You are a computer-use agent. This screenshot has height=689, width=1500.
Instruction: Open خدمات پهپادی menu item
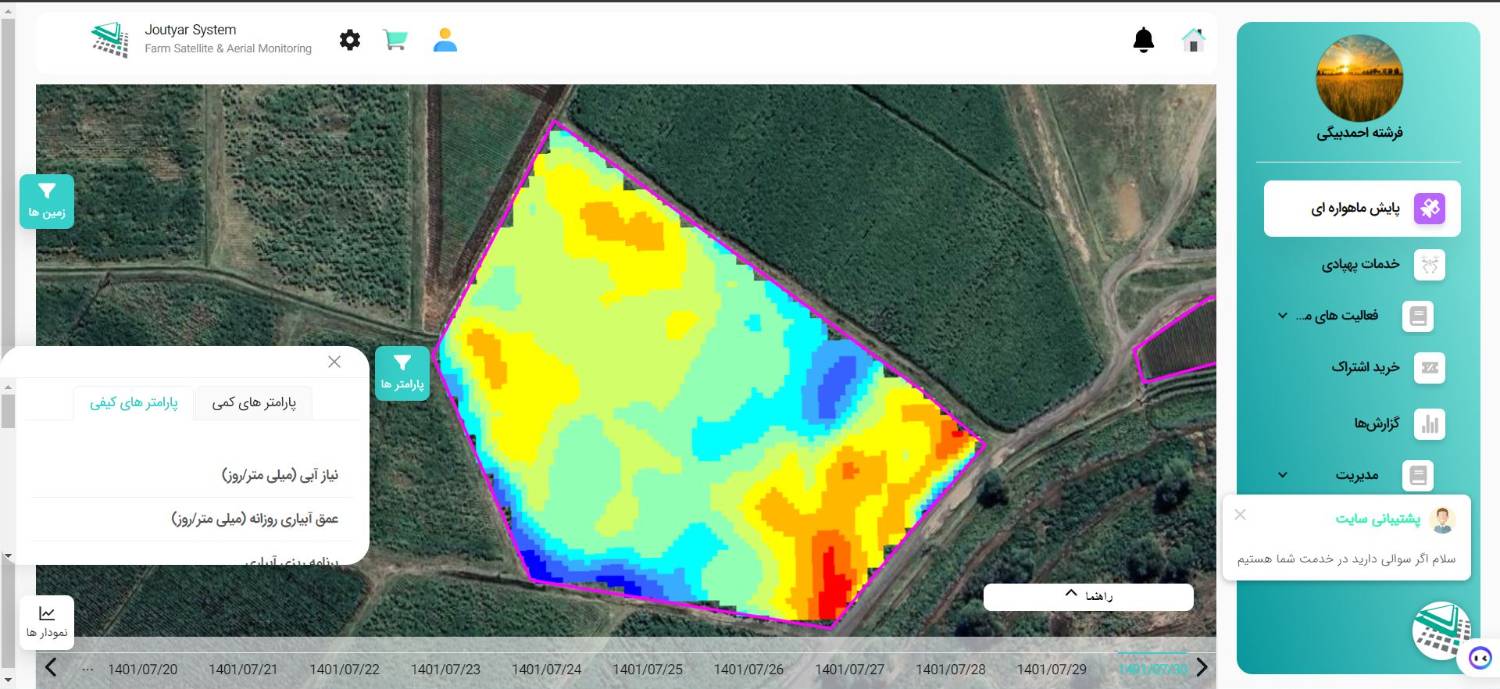(x=1360, y=264)
